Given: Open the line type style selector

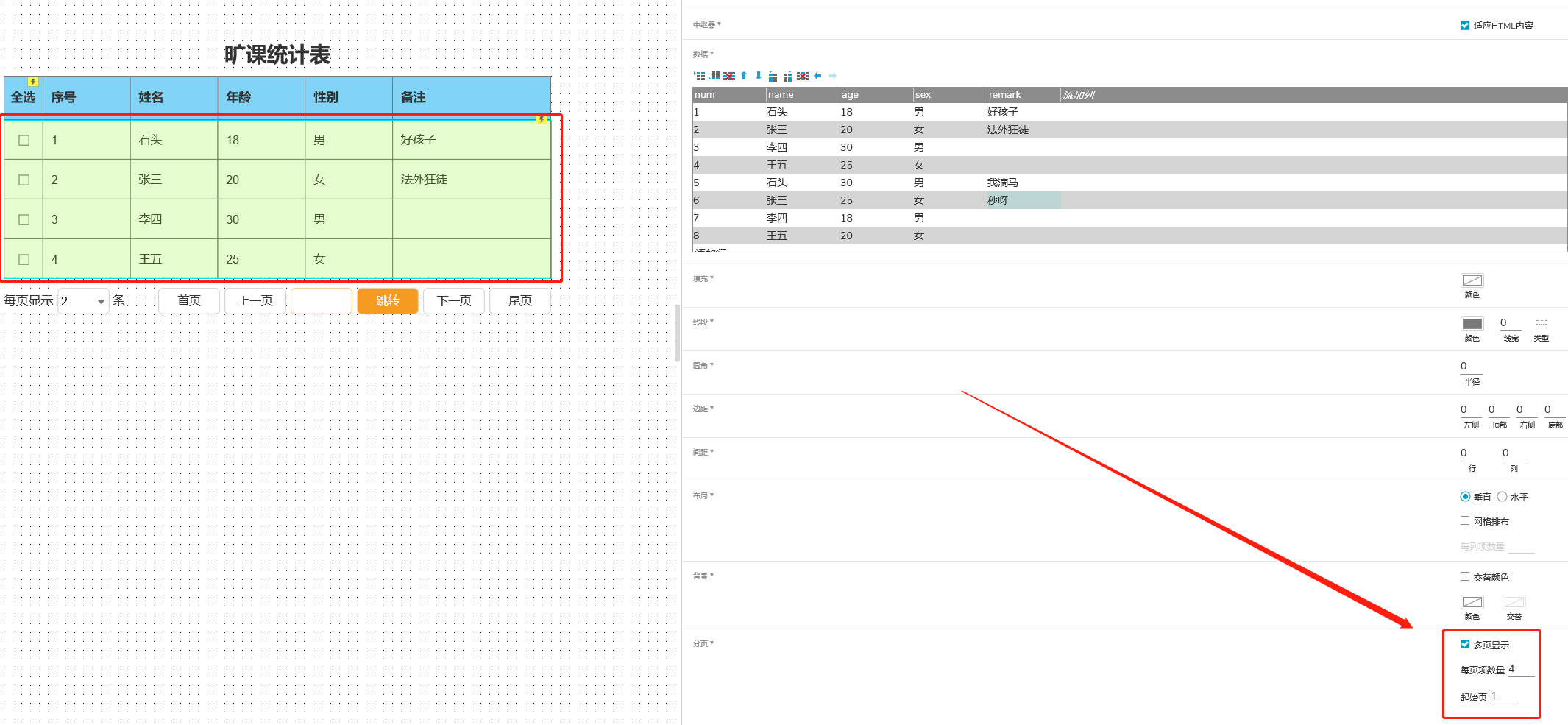Looking at the screenshot, I should 1542,324.
